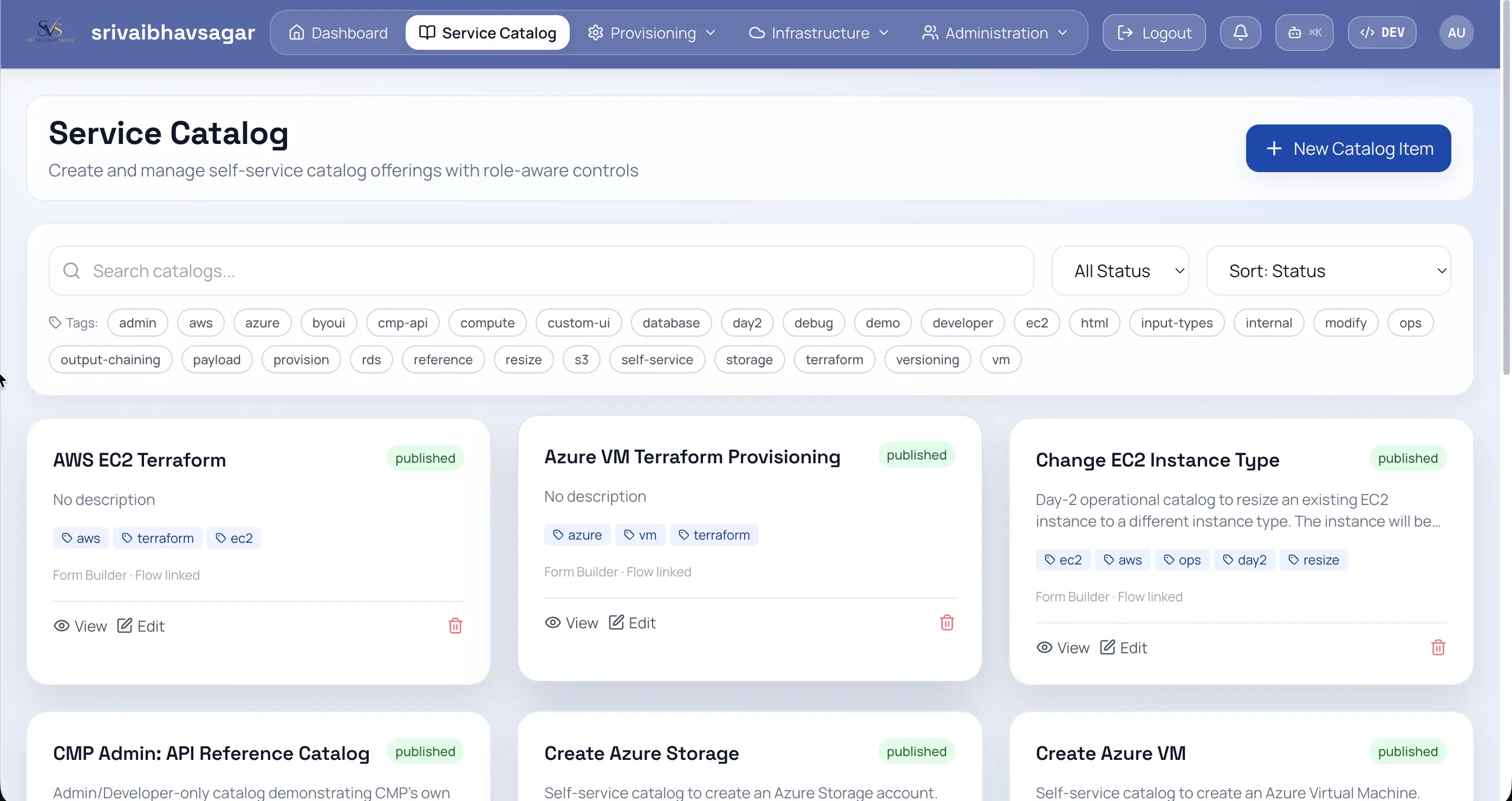Toggle the database tag filter

pos(671,323)
